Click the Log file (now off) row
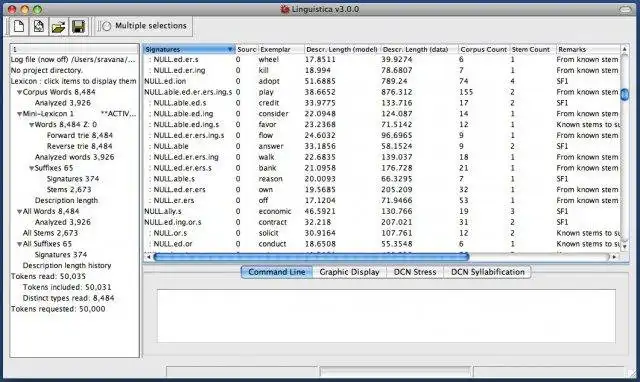The image size is (640, 382). (x=73, y=60)
